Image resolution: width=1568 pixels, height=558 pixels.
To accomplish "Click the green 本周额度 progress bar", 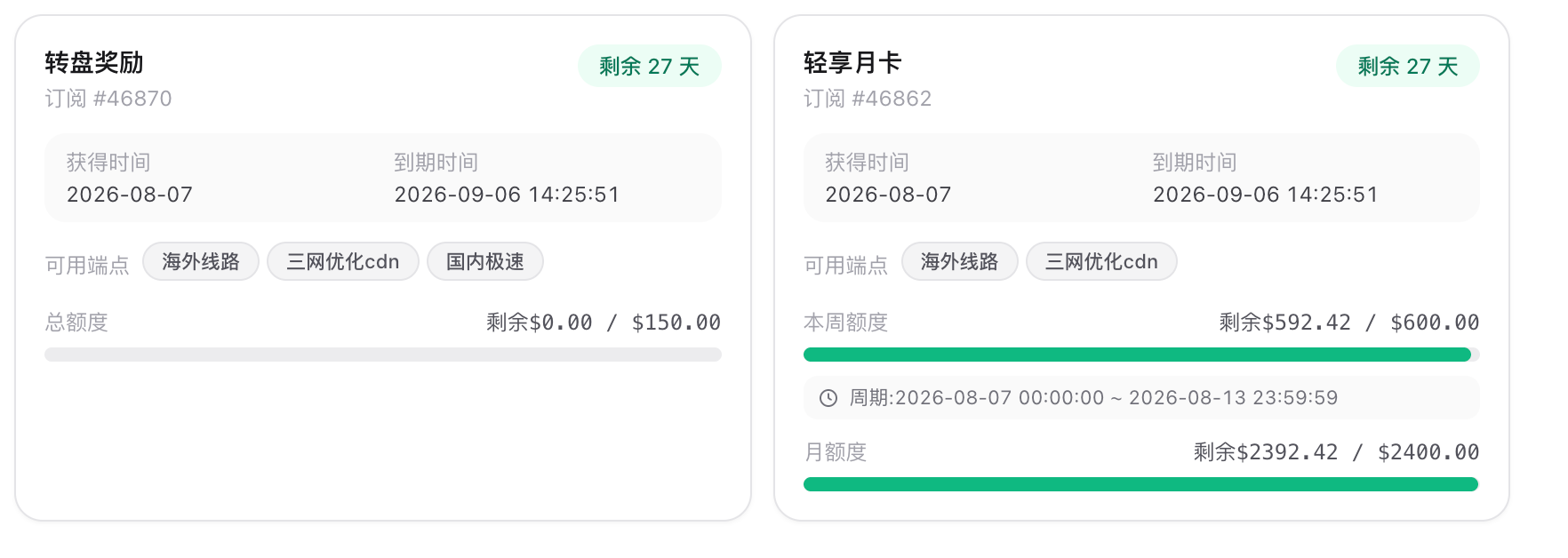I will pyautogui.click(x=1141, y=355).
